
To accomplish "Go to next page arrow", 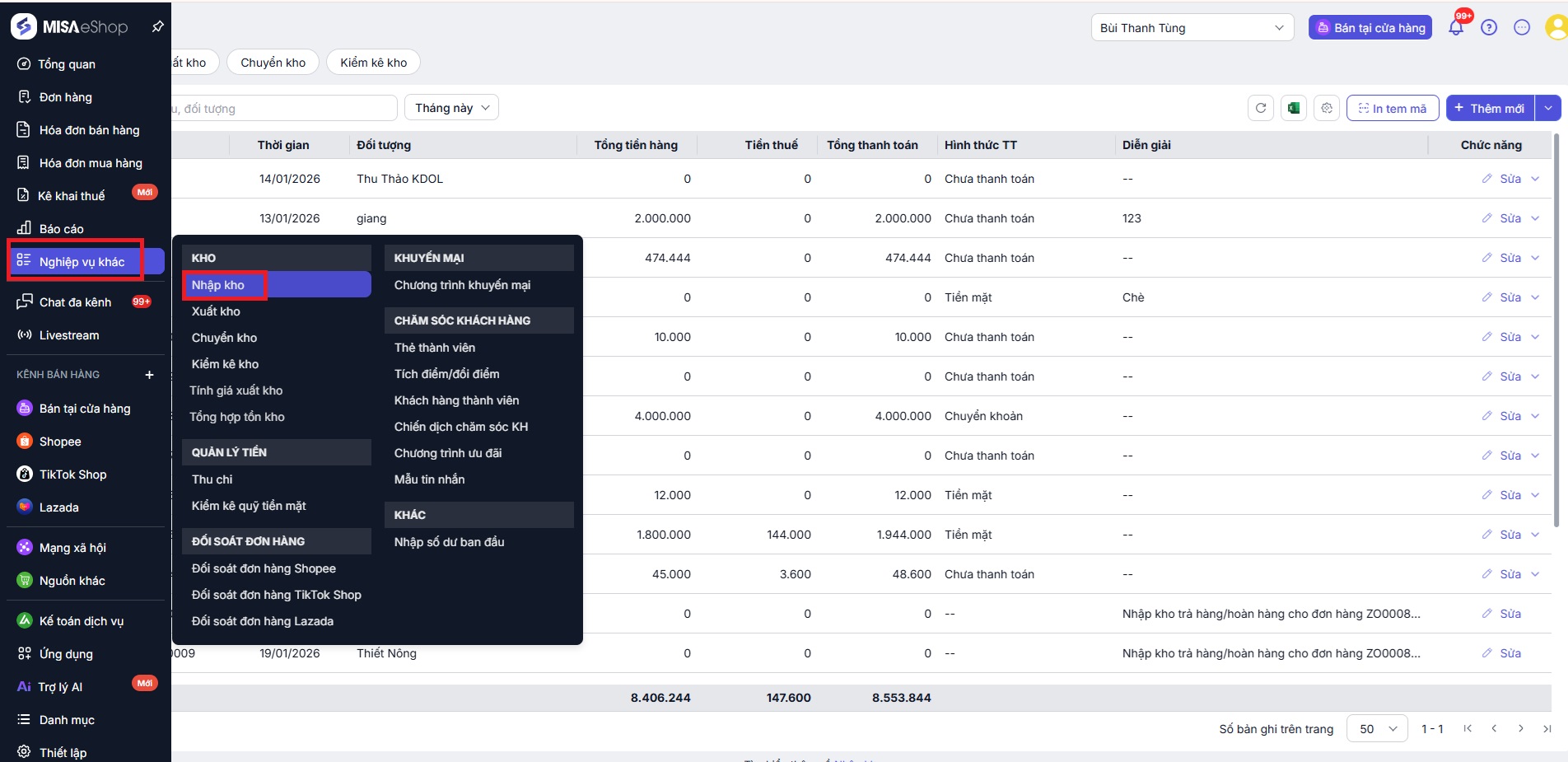I will pyautogui.click(x=1520, y=728).
